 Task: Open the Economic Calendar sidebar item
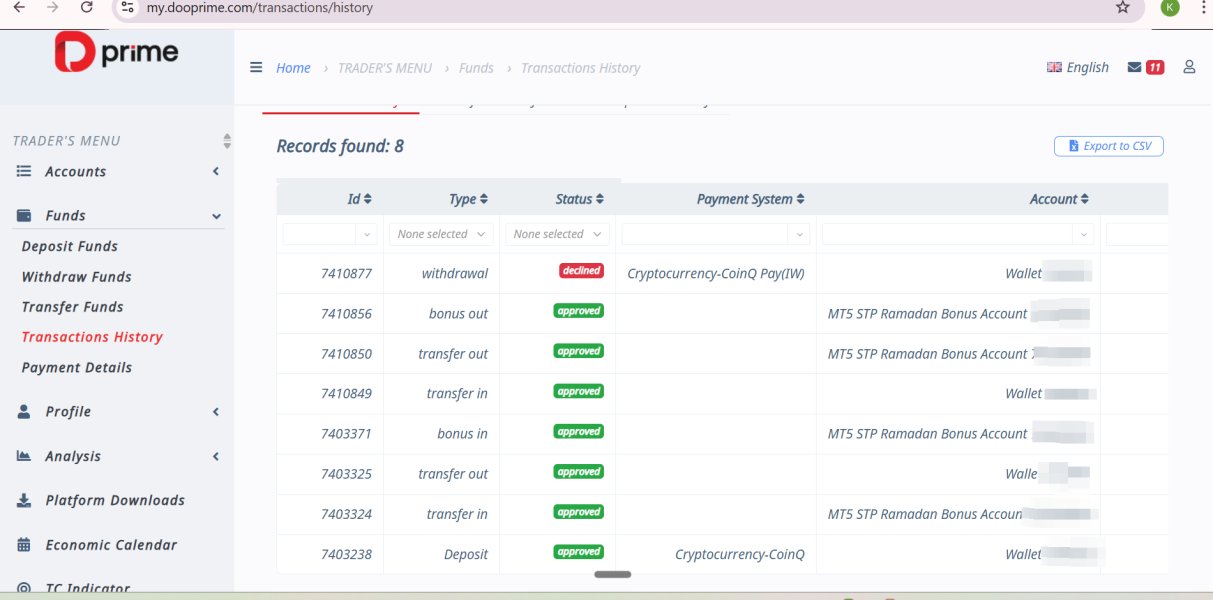111,545
